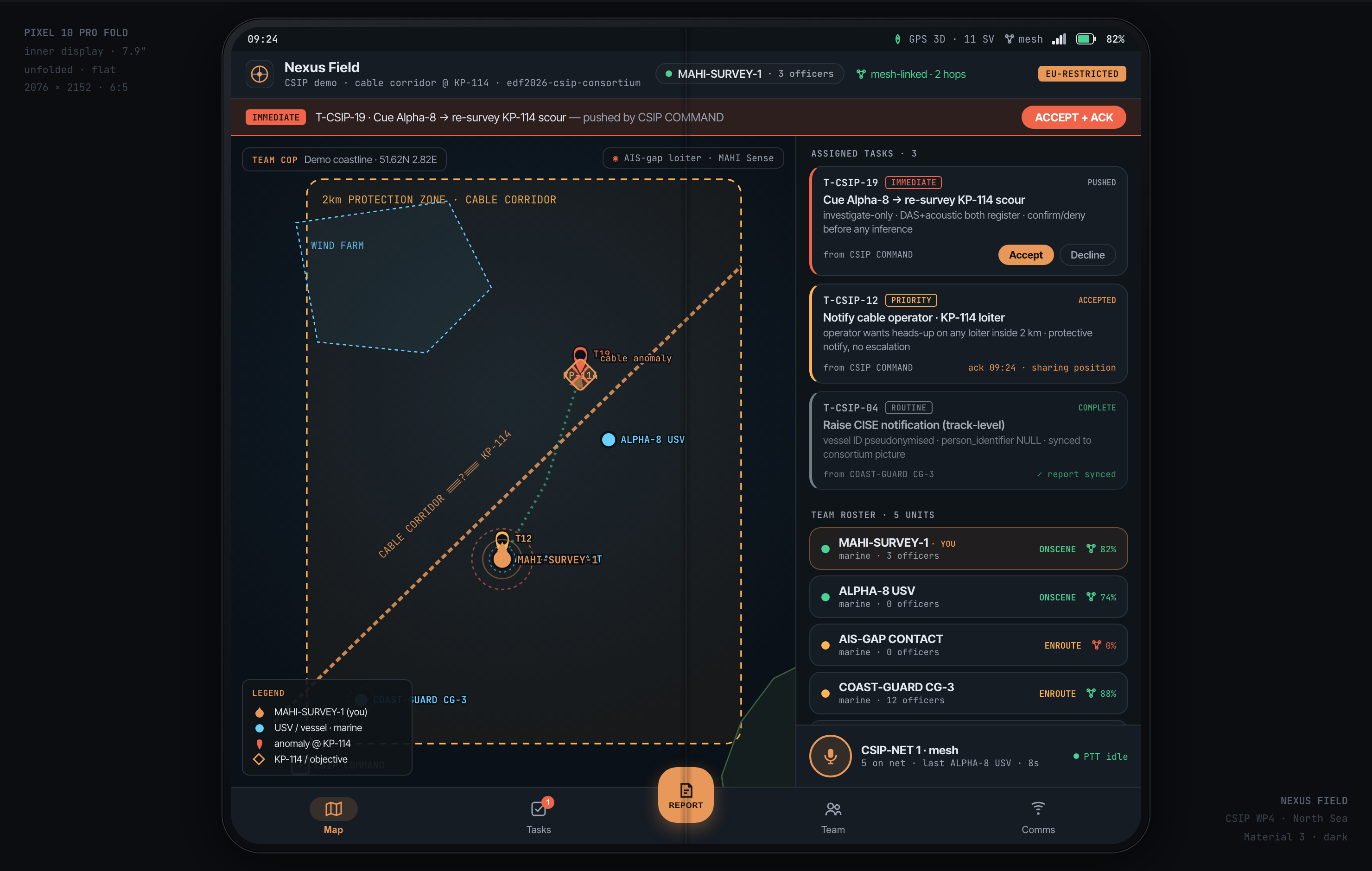Click the GPS 3D status icon

[x=897, y=39]
